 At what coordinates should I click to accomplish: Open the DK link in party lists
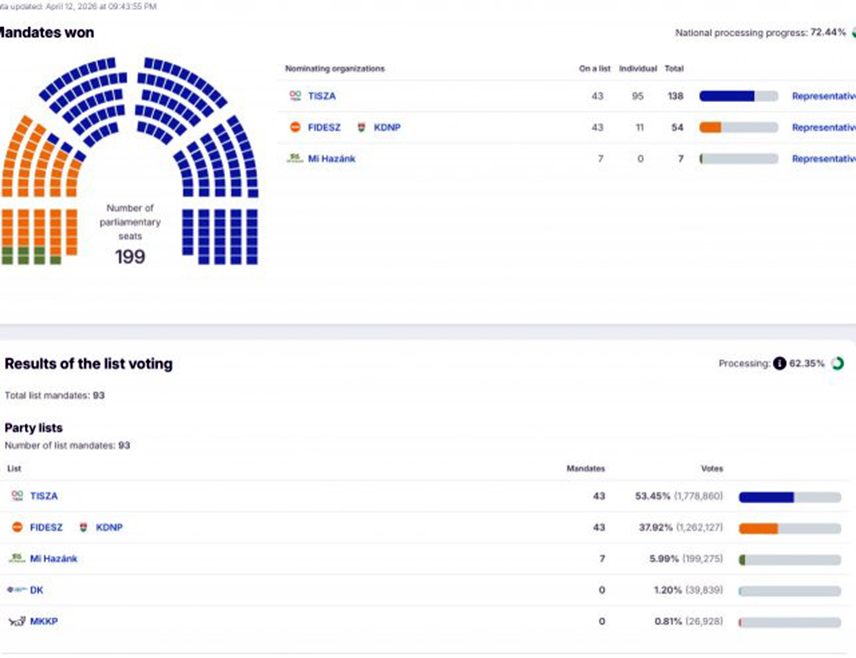37,590
